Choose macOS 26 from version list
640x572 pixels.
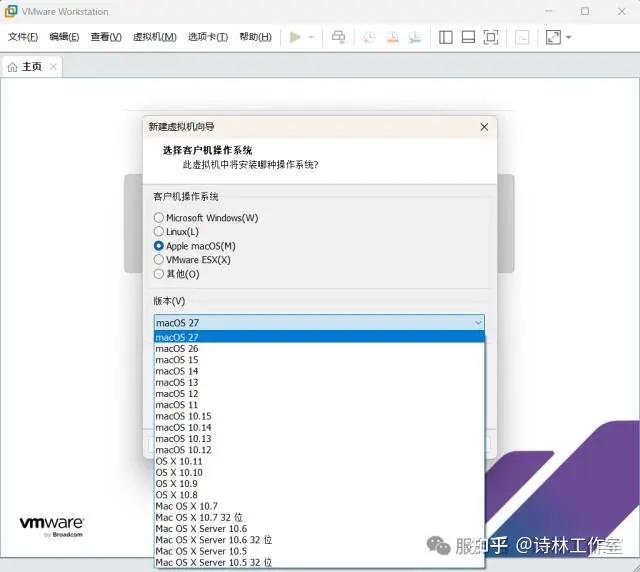[319, 349]
